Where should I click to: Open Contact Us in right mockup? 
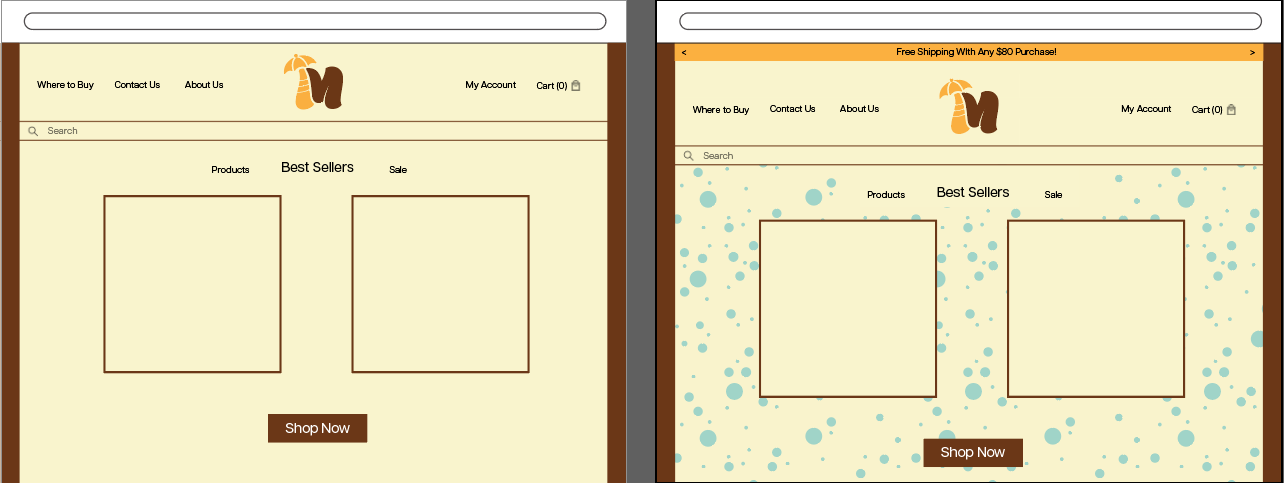click(793, 109)
